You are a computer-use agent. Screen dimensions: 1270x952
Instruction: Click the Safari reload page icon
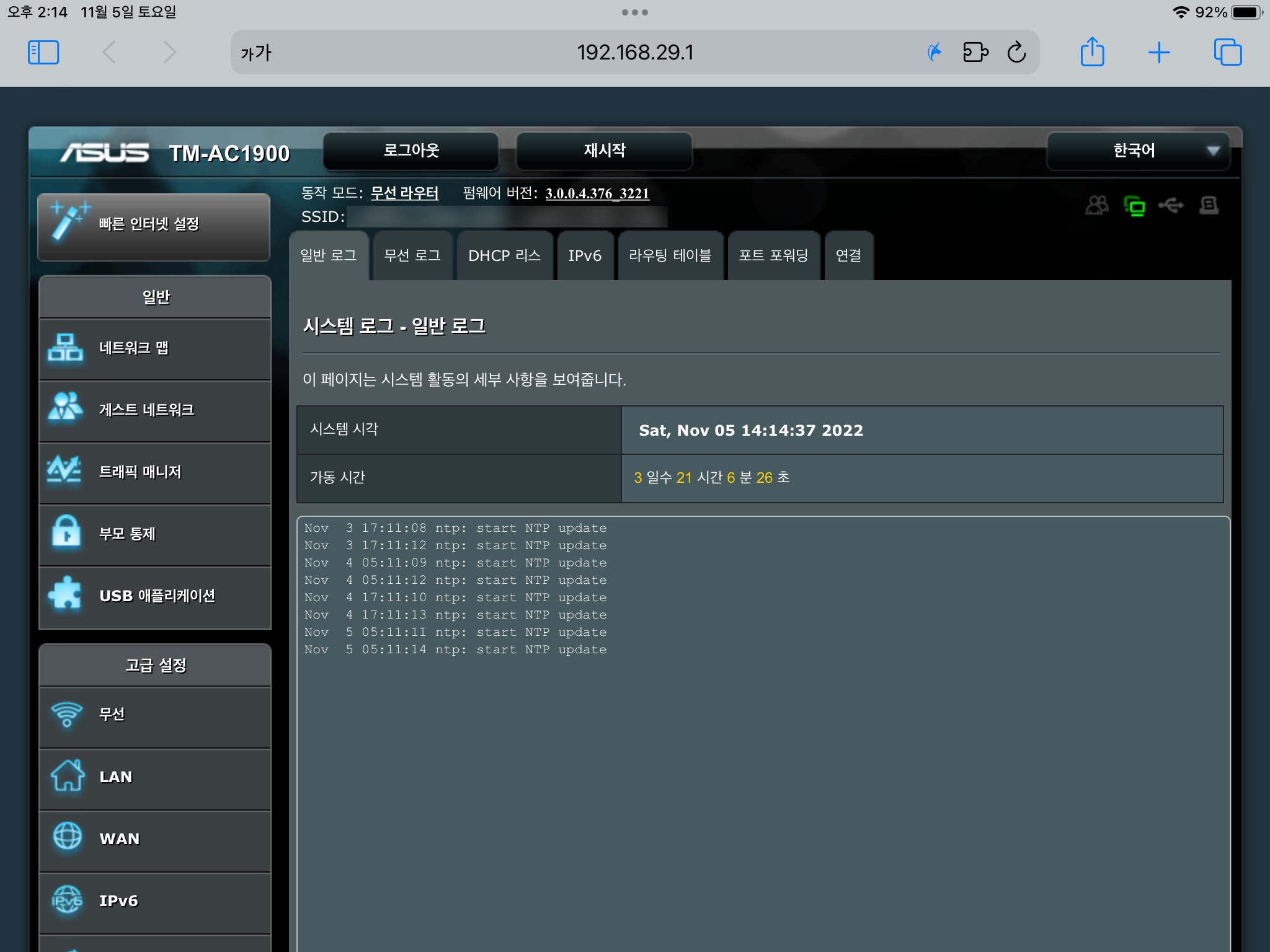(x=1016, y=53)
